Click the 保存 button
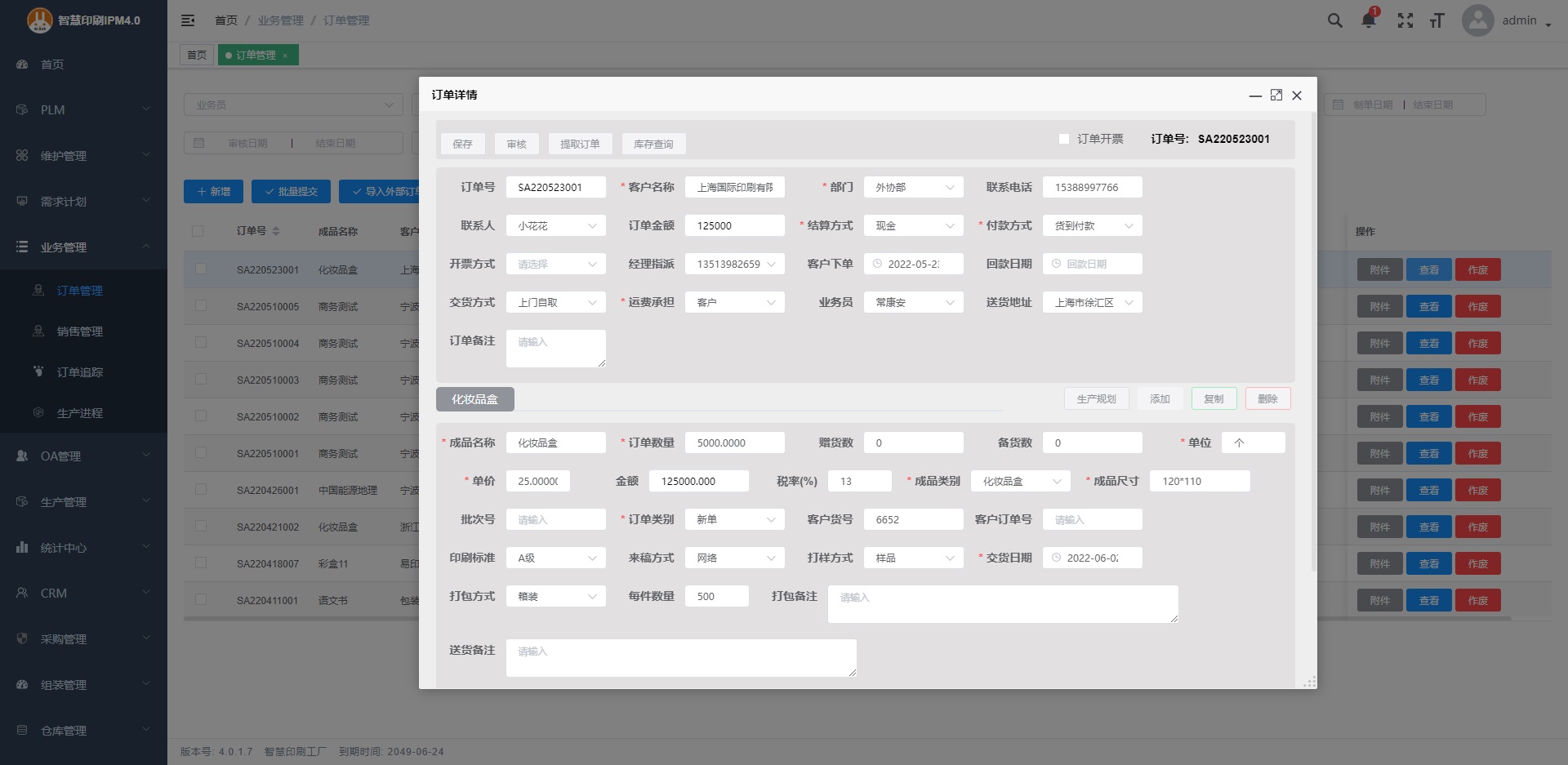Image resolution: width=1568 pixels, height=765 pixels. coord(462,145)
